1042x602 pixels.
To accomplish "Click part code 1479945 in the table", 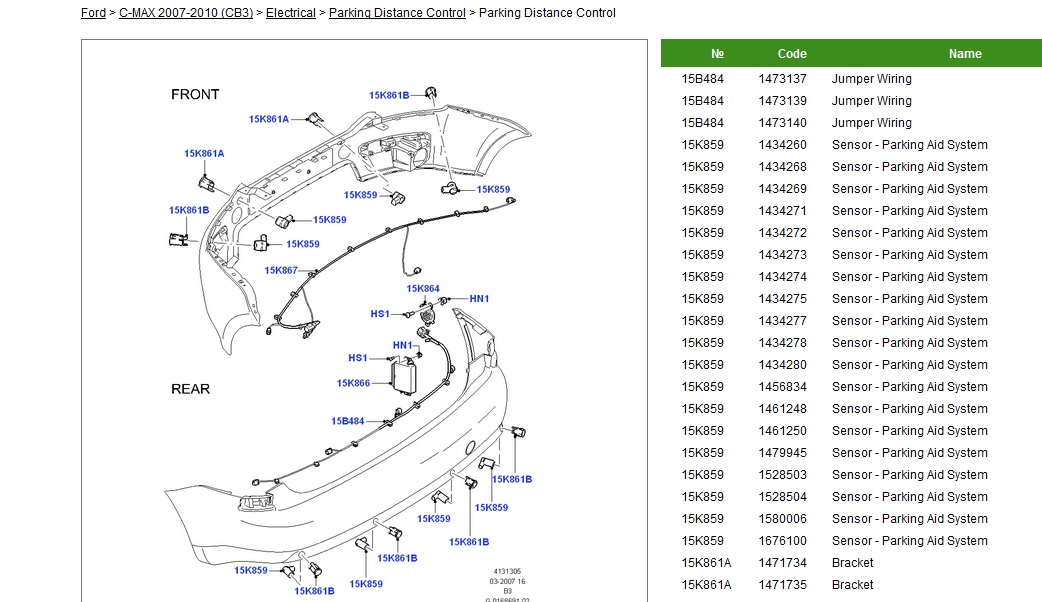I will pyautogui.click(x=782, y=453).
